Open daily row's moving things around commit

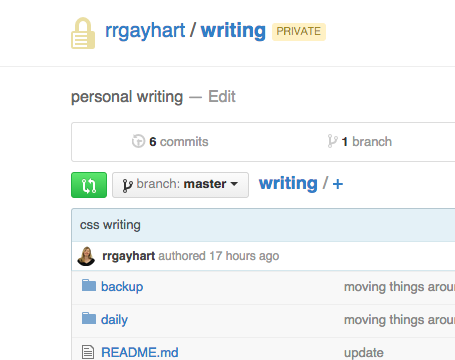click(x=399, y=320)
